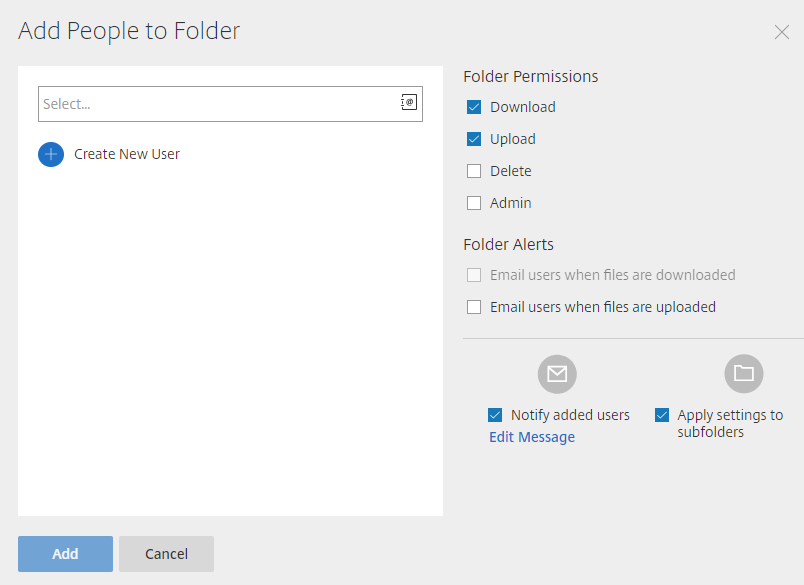The width and height of the screenshot is (804, 585).
Task: Enable the Delete permission checkbox
Action: click(x=474, y=171)
